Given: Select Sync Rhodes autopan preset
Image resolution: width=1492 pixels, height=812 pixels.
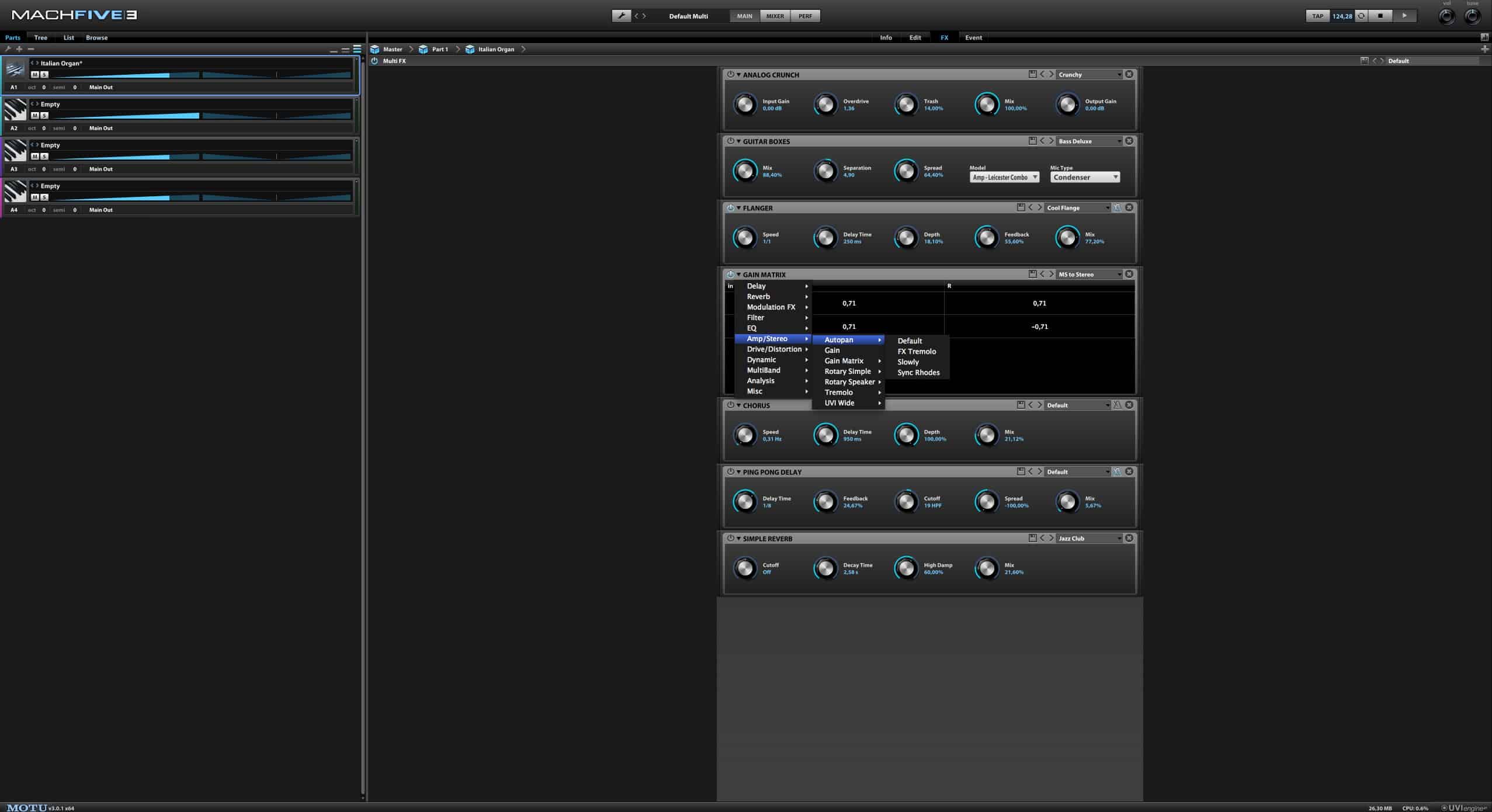Looking at the screenshot, I should click(x=918, y=372).
